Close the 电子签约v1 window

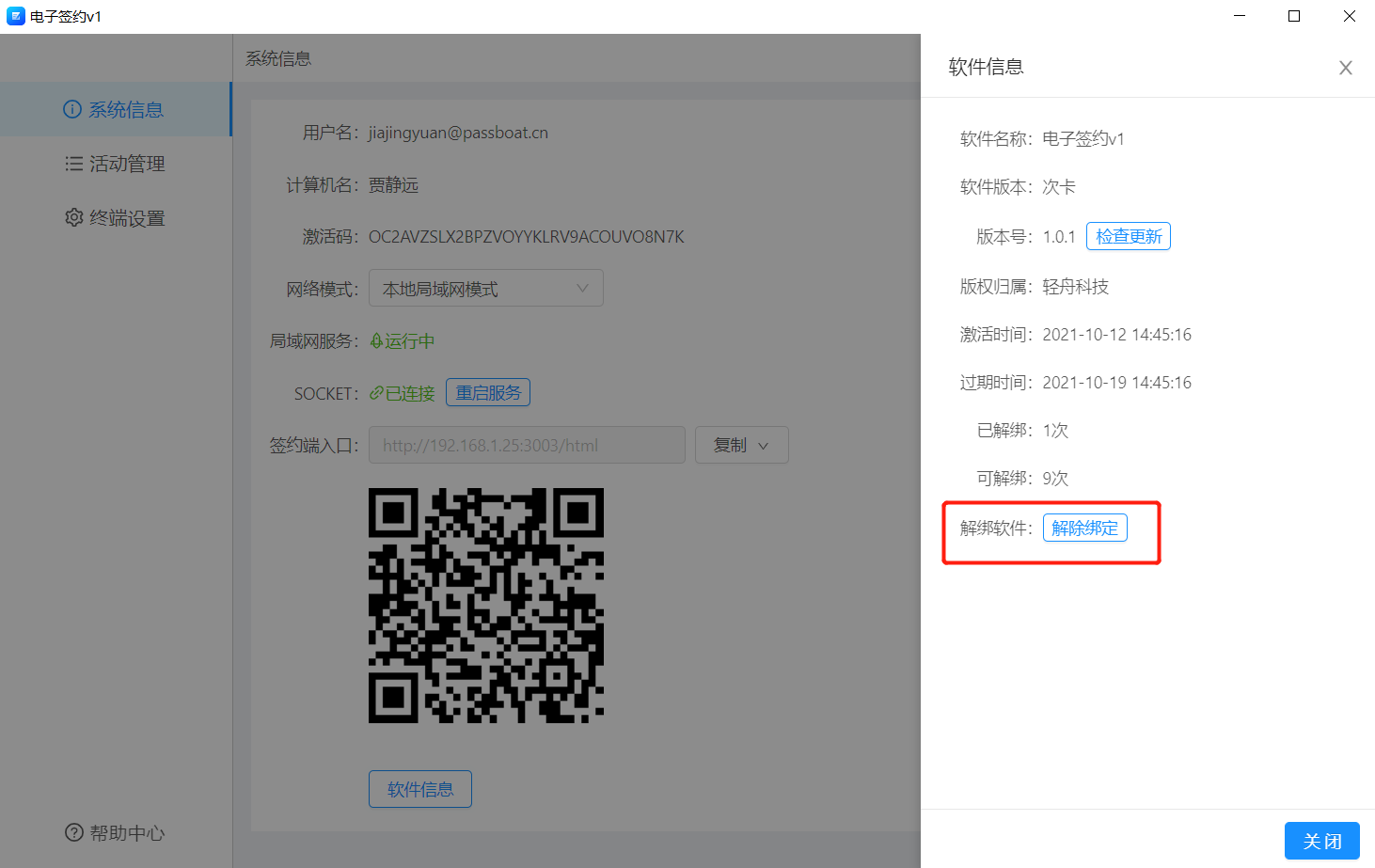[1349, 16]
